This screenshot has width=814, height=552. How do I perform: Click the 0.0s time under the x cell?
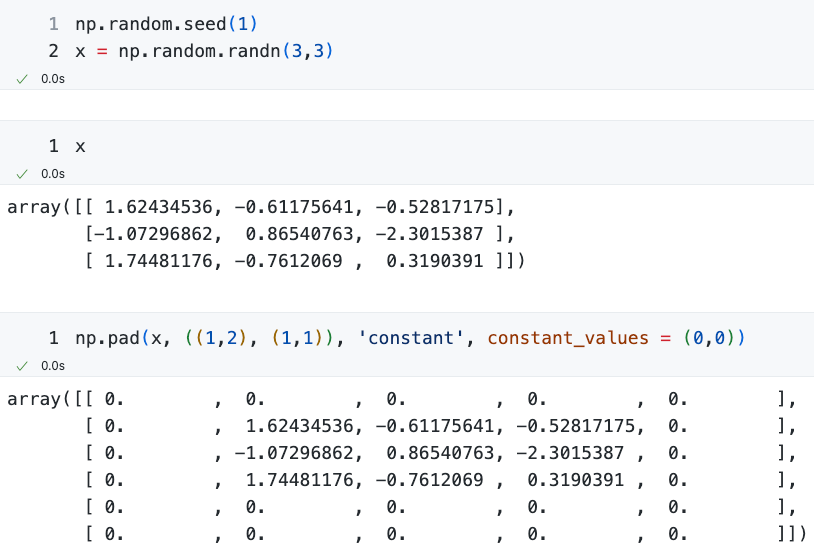[x=53, y=173]
